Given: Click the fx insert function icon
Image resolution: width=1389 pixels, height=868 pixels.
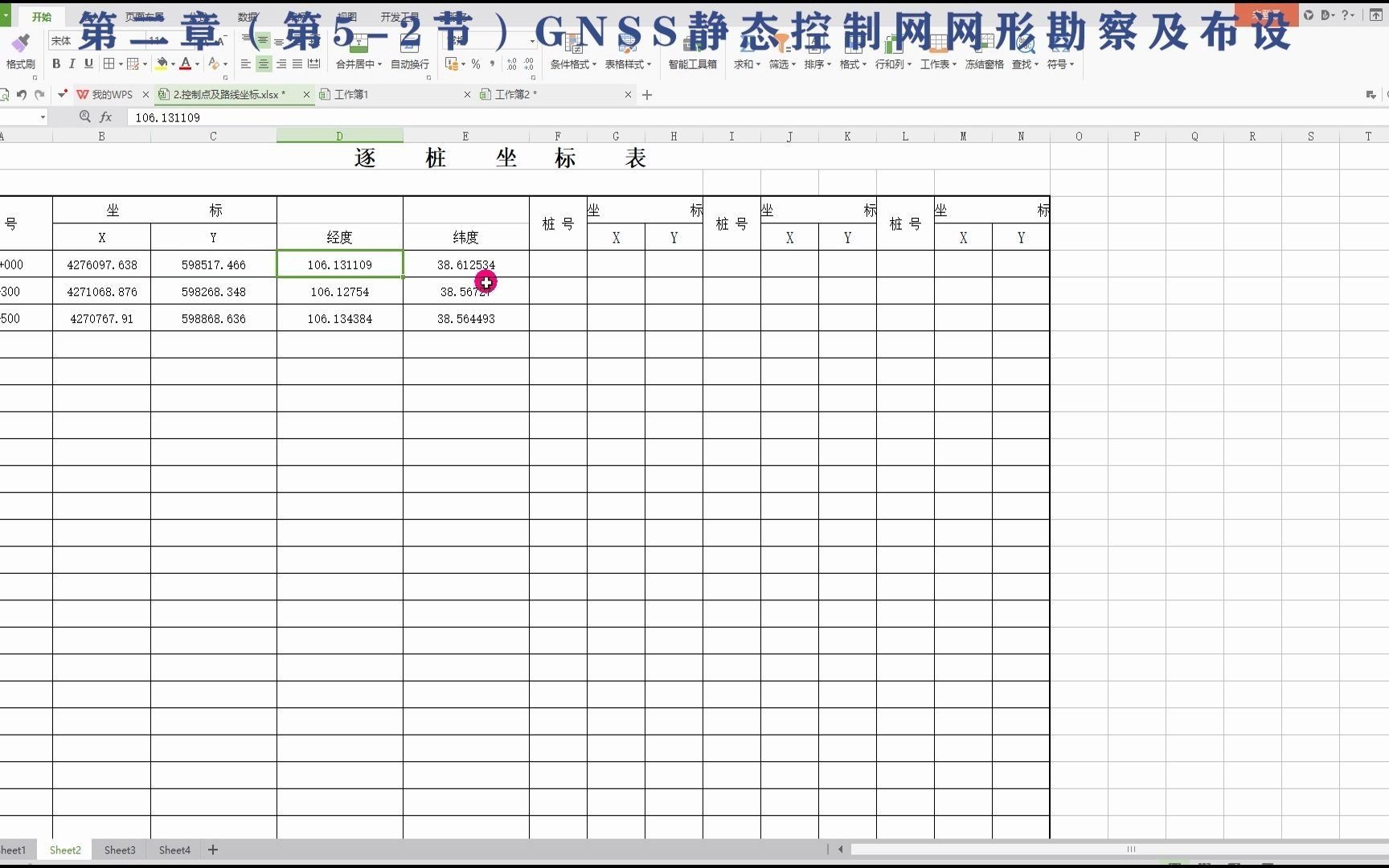Looking at the screenshot, I should click(105, 117).
